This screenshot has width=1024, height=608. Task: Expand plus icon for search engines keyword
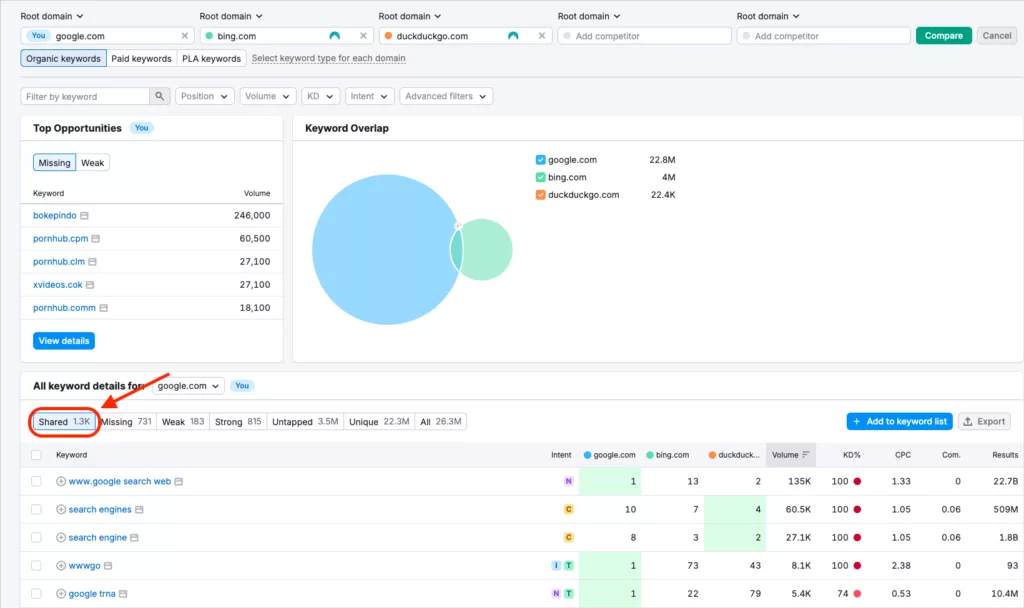[61, 509]
